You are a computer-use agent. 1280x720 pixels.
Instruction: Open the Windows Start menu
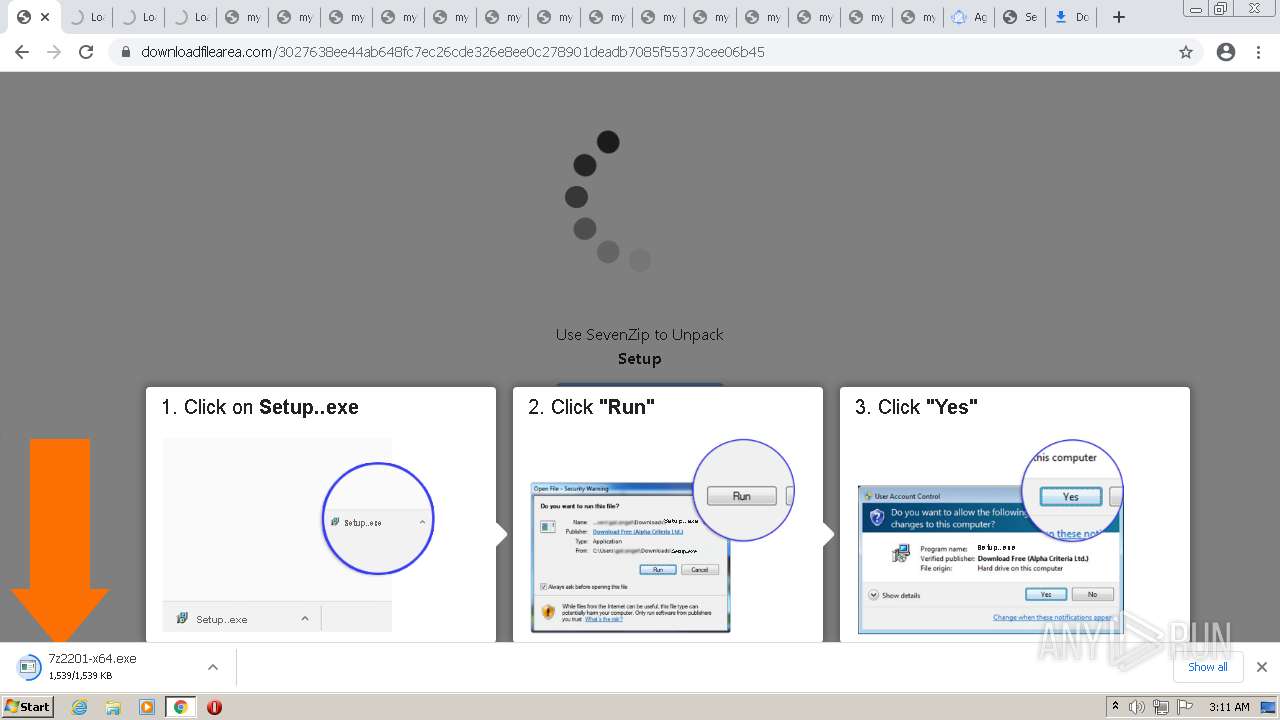(x=27, y=706)
